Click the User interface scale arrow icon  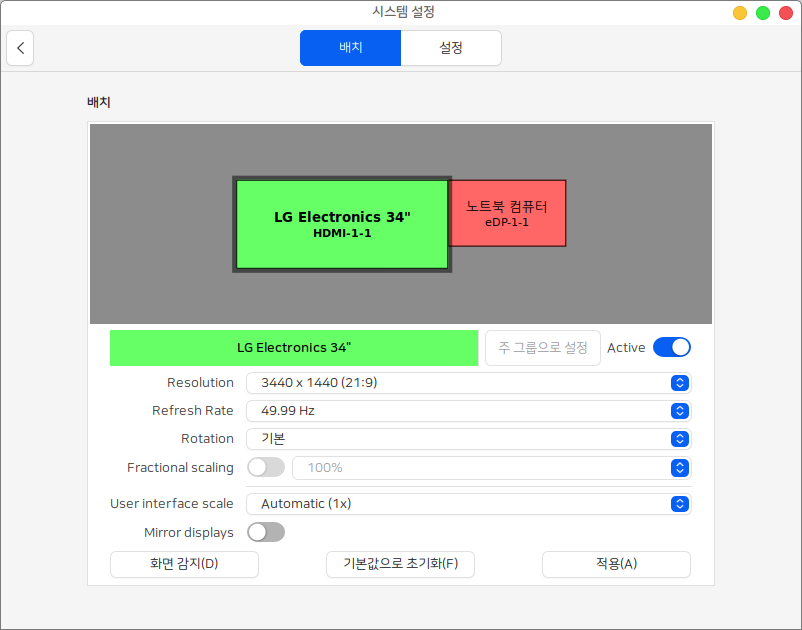click(x=680, y=504)
